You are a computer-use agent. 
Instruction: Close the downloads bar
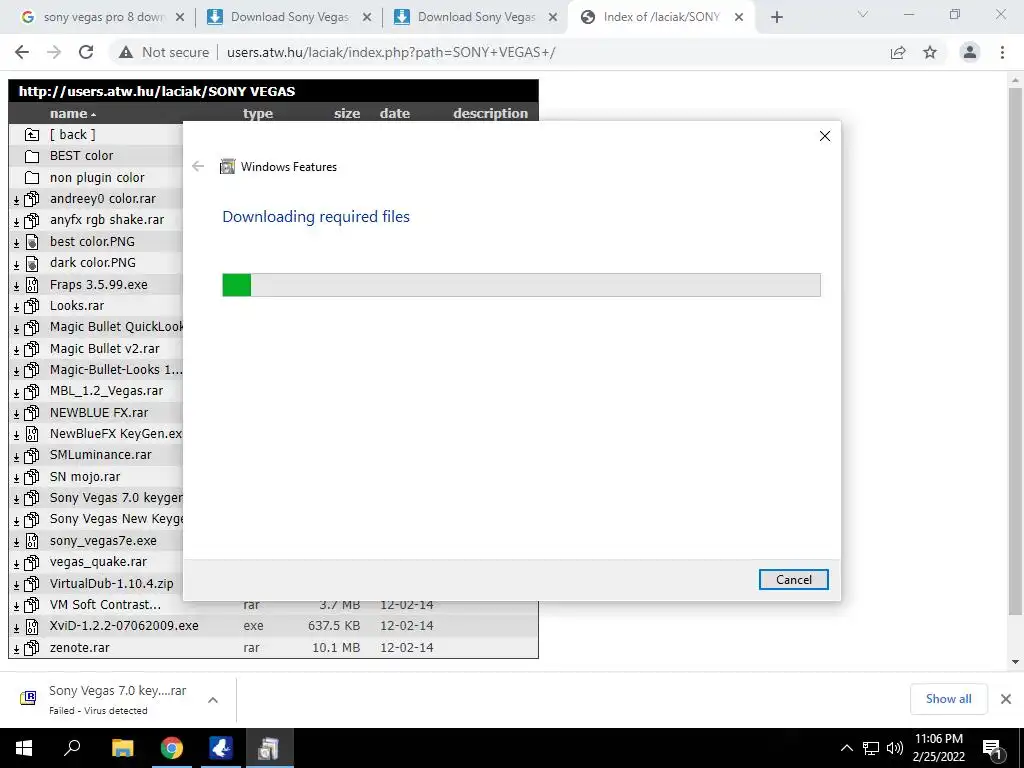click(x=1006, y=699)
